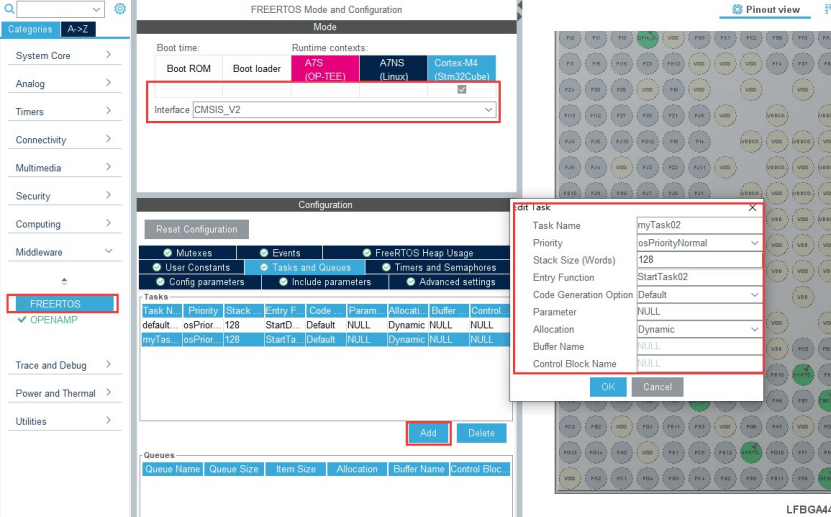
Task: Open the settings gear icon
Action: click(120, 9)
